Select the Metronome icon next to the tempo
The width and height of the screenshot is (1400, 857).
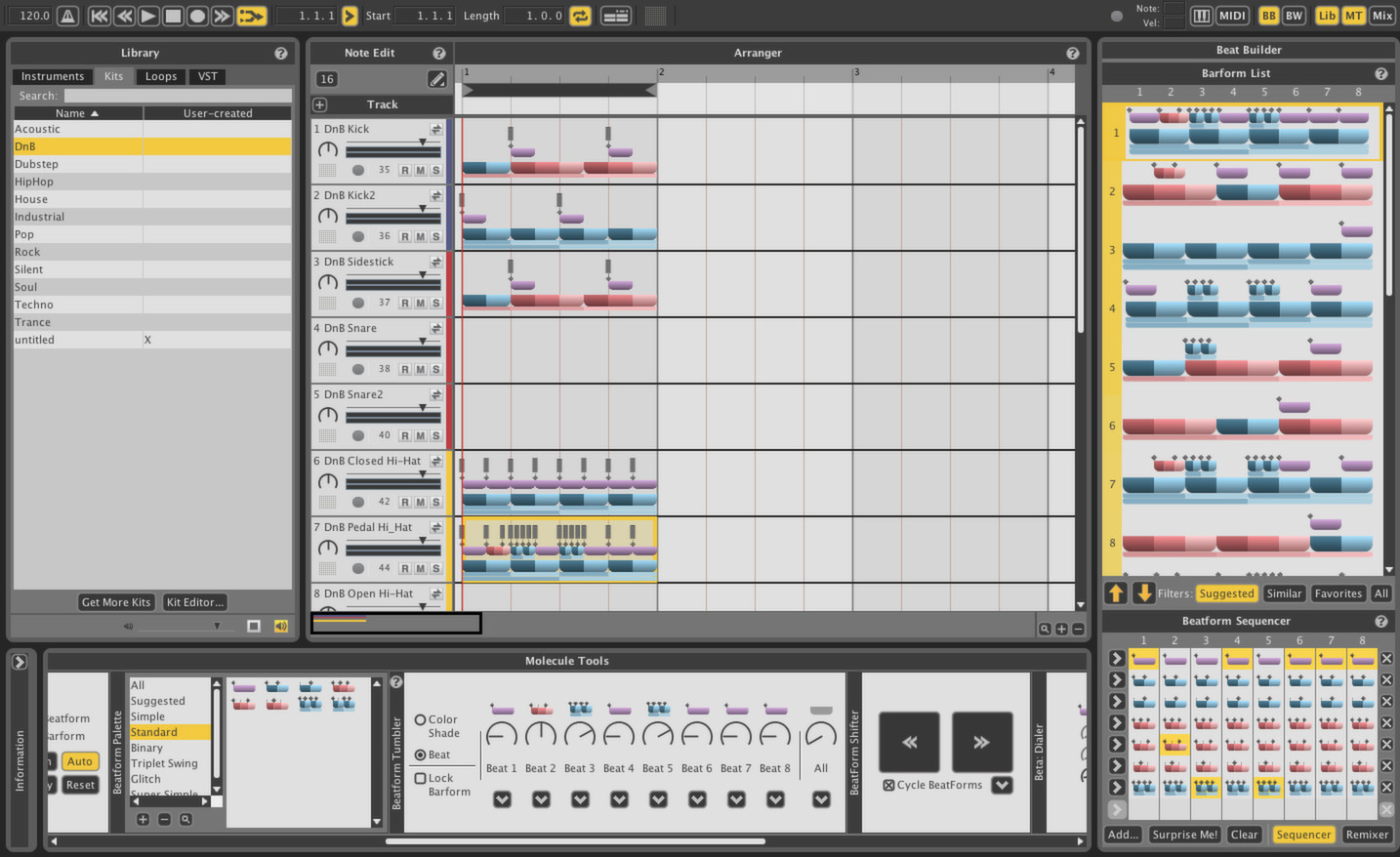[65, 15]
